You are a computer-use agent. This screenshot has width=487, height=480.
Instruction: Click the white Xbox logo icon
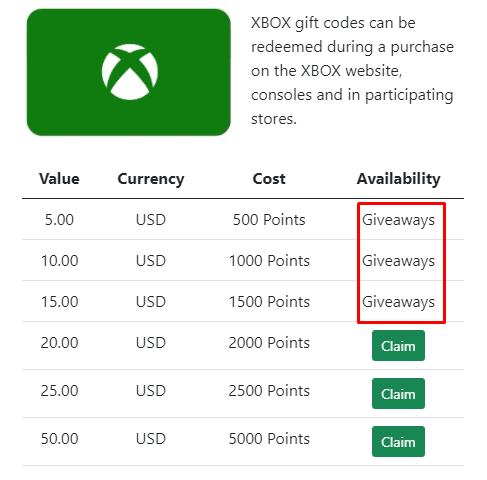coord(130,72)
